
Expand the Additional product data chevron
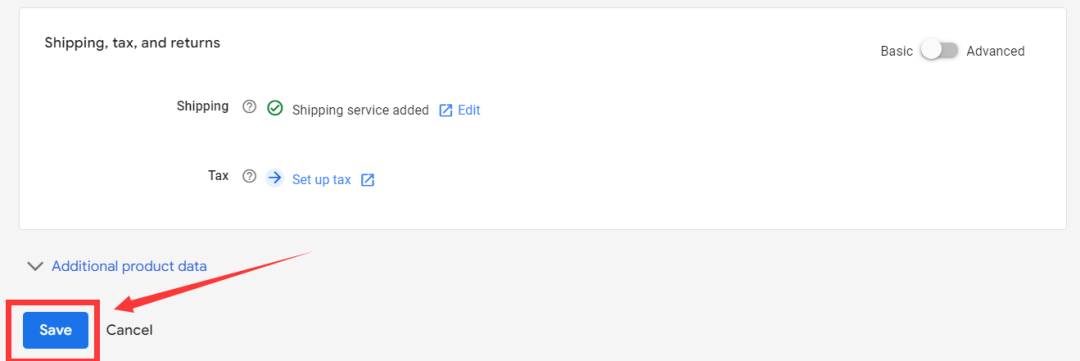pyautogui.click(x=34, y=266)
